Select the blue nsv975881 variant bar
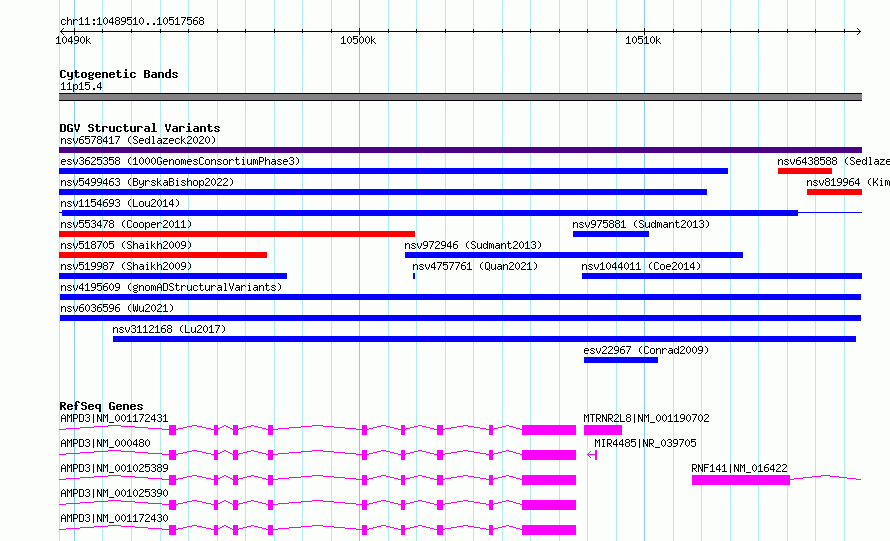The image size is (890, 541). click(x=611, y=234)
